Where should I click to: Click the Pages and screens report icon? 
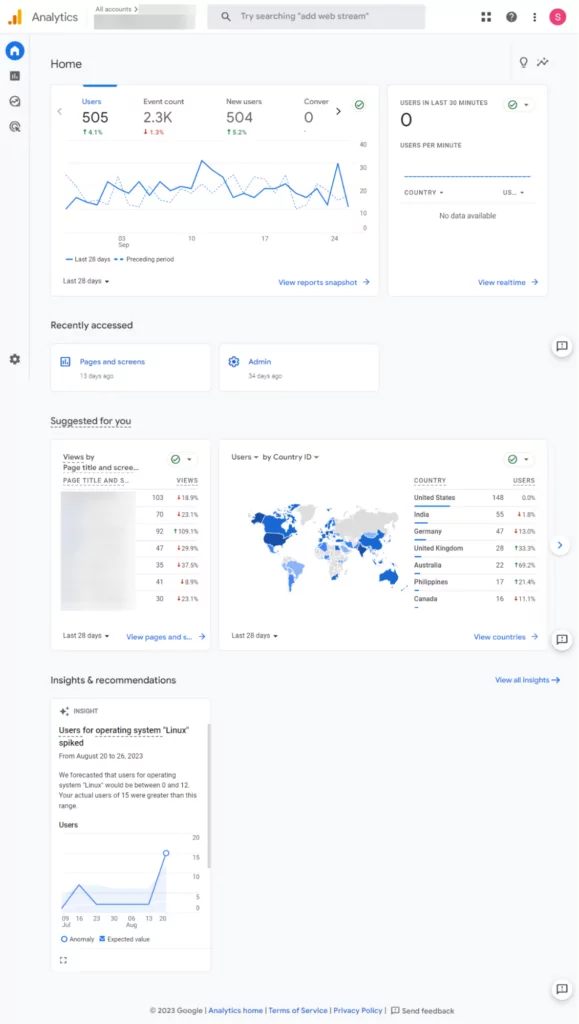coord(65,362)
